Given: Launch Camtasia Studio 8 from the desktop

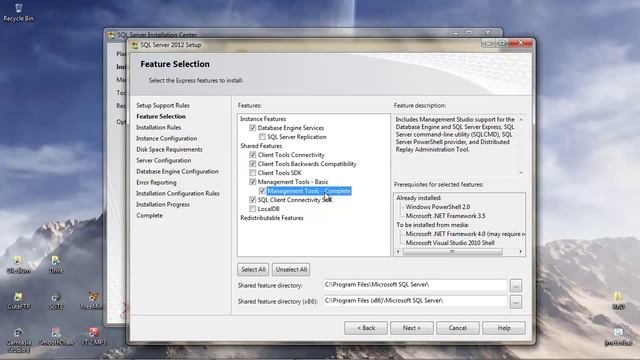Looking at the screenshot, I should 18,340.
